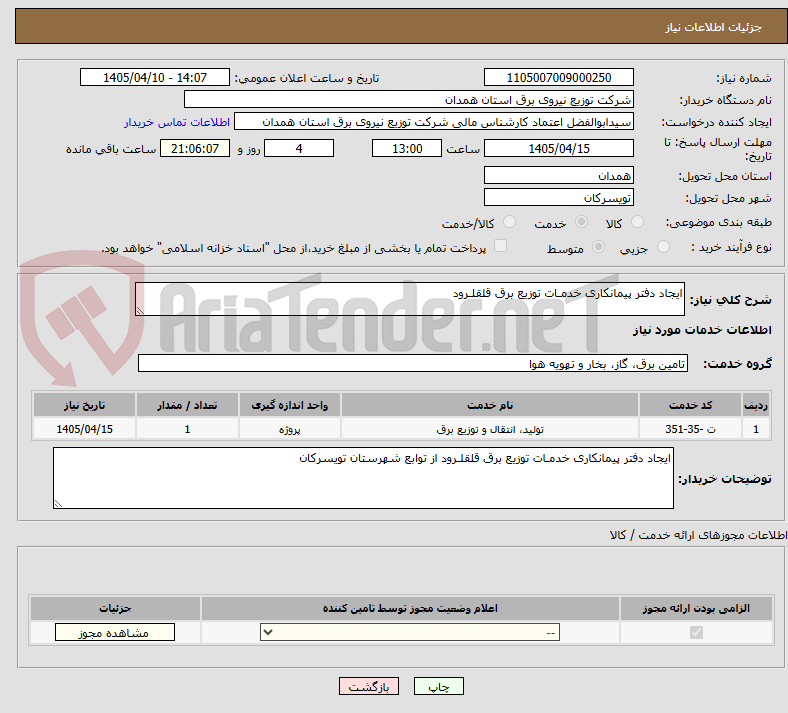This screenshot has height=713, width=788.
Task: Click the service code cell ت -35-351
Action: tap(691, 429)
